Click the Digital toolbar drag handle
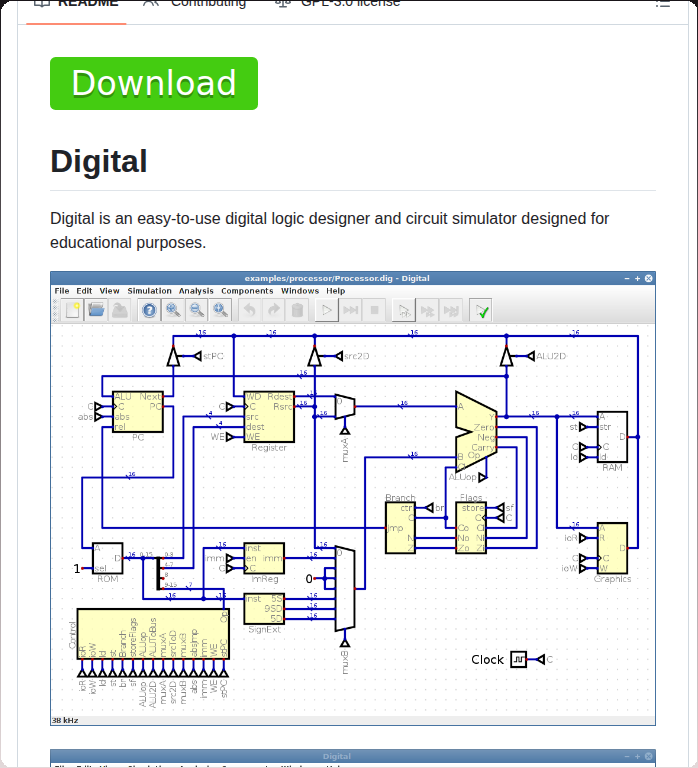 click(x=55, y=311)
